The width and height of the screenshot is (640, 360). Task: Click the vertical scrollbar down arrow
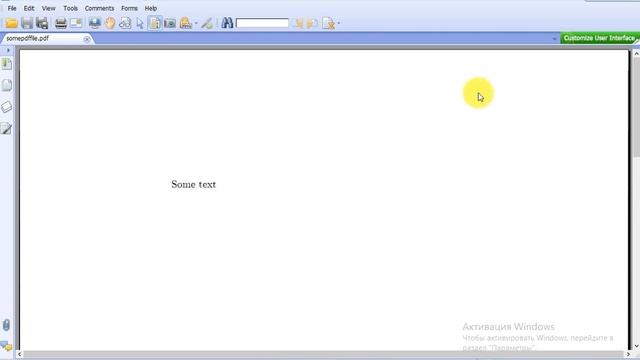pos(636,346)
